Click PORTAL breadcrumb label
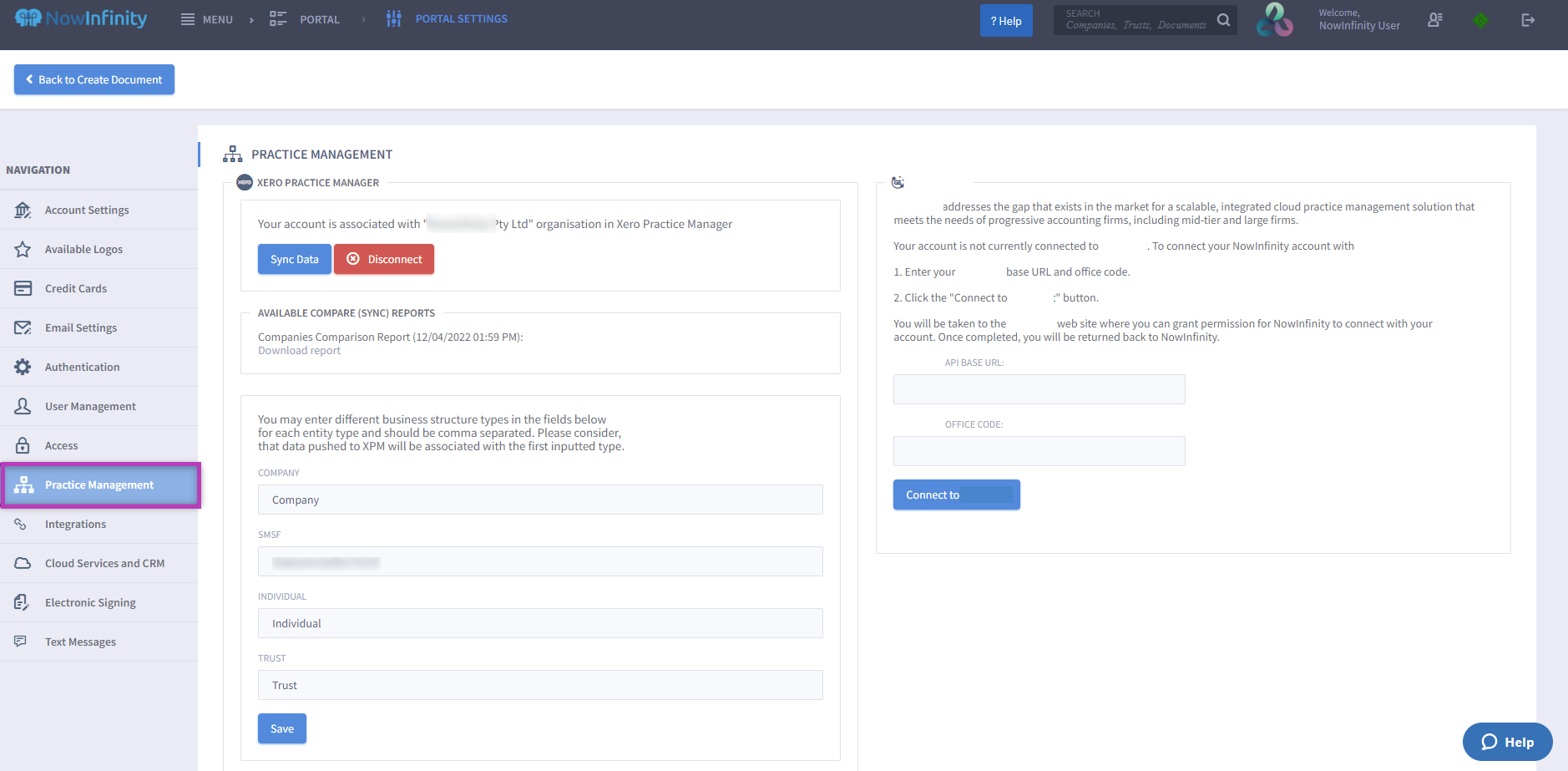The height and width of the screenshot is (771, 1568). tap(320, 19)
